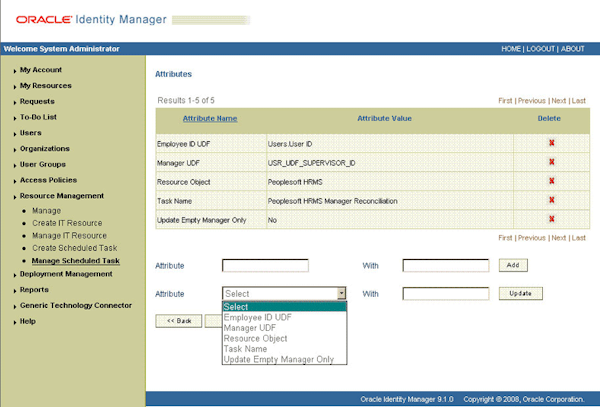Focus the With field next to Update
Viewport: 600px width, 407px height.
pyautogui.click(x=446, y=294)
